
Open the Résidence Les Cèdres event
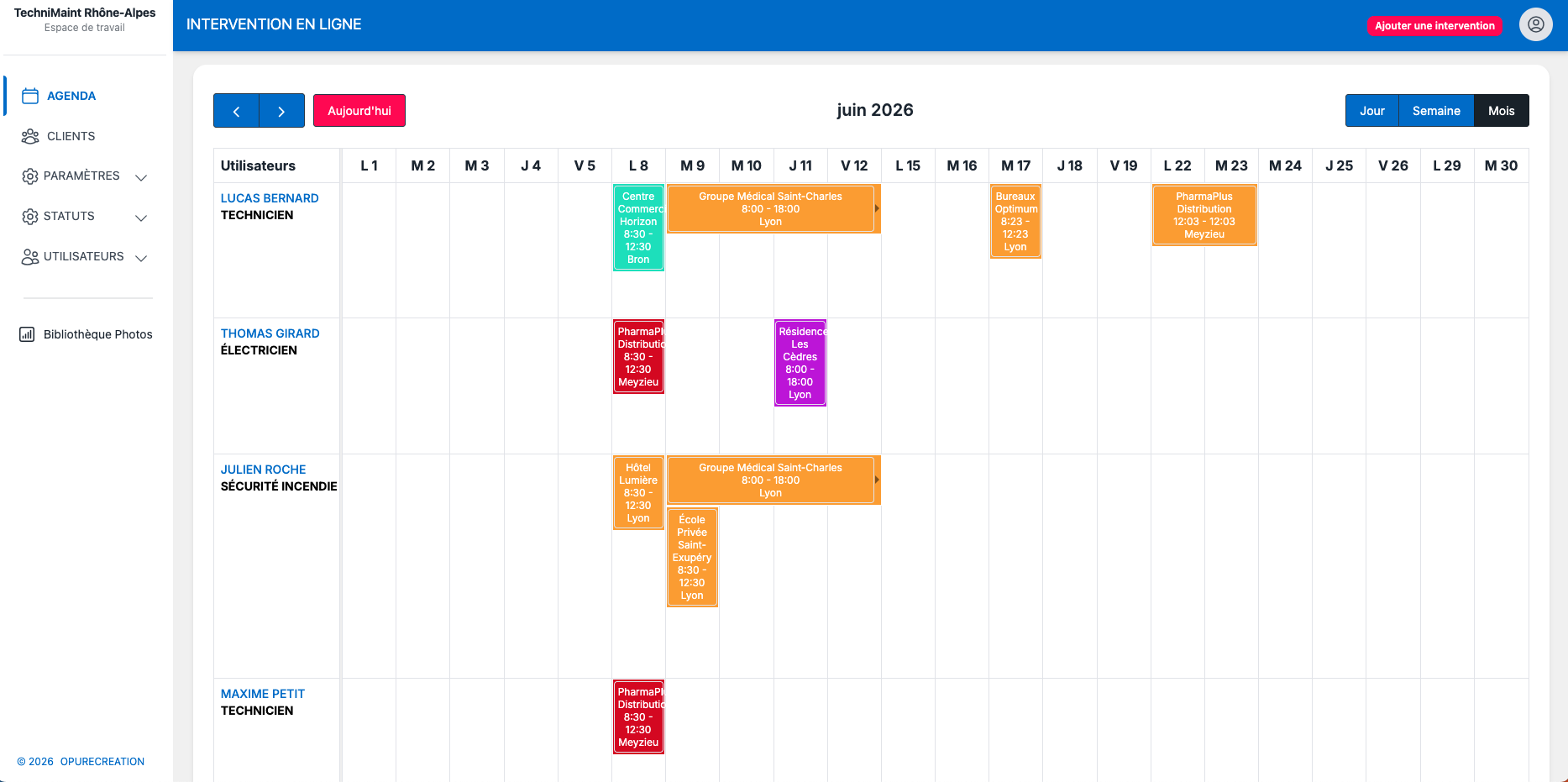800,363
